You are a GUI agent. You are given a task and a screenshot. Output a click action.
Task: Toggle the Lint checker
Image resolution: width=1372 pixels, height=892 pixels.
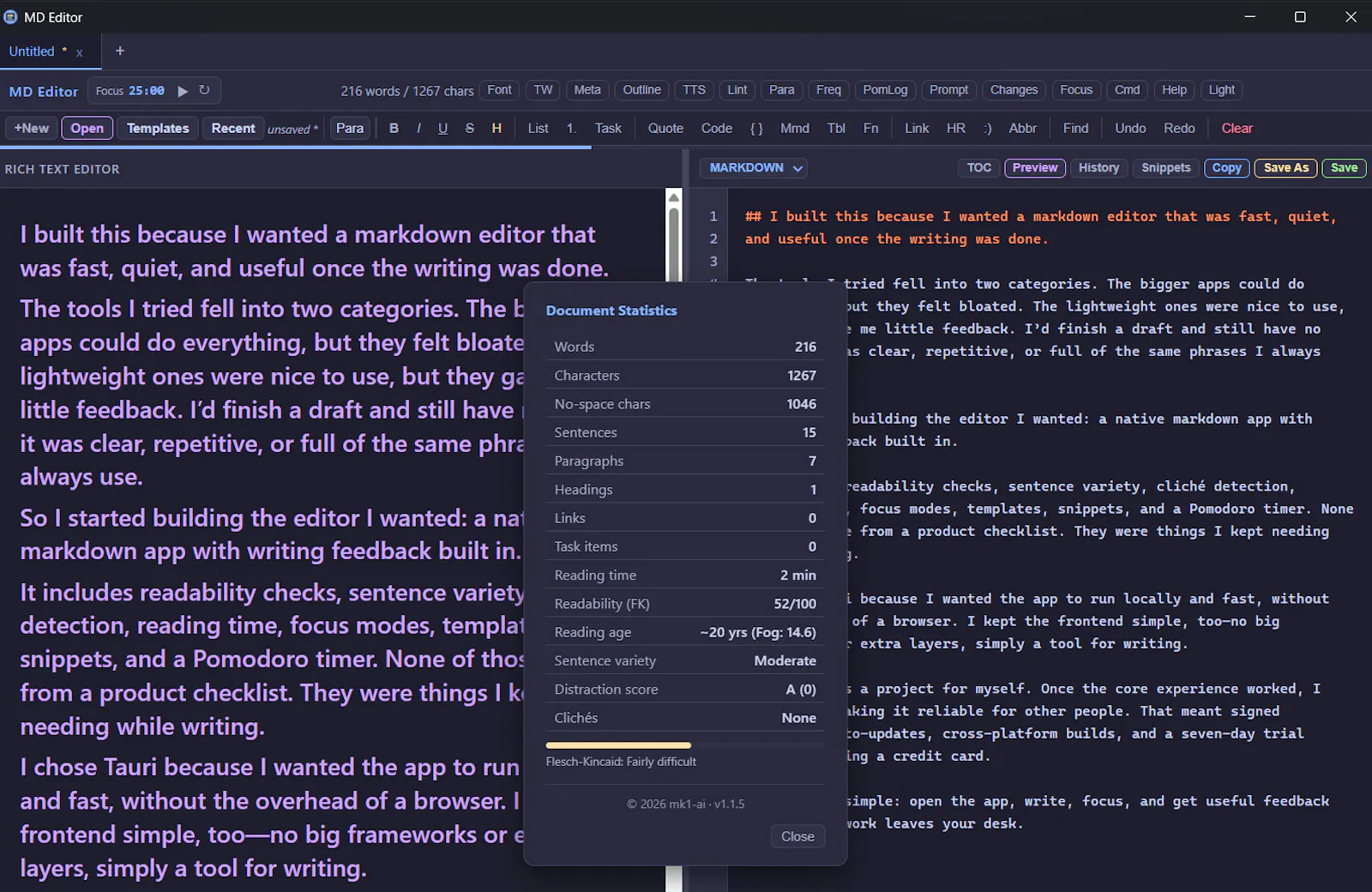click(737, 90)
